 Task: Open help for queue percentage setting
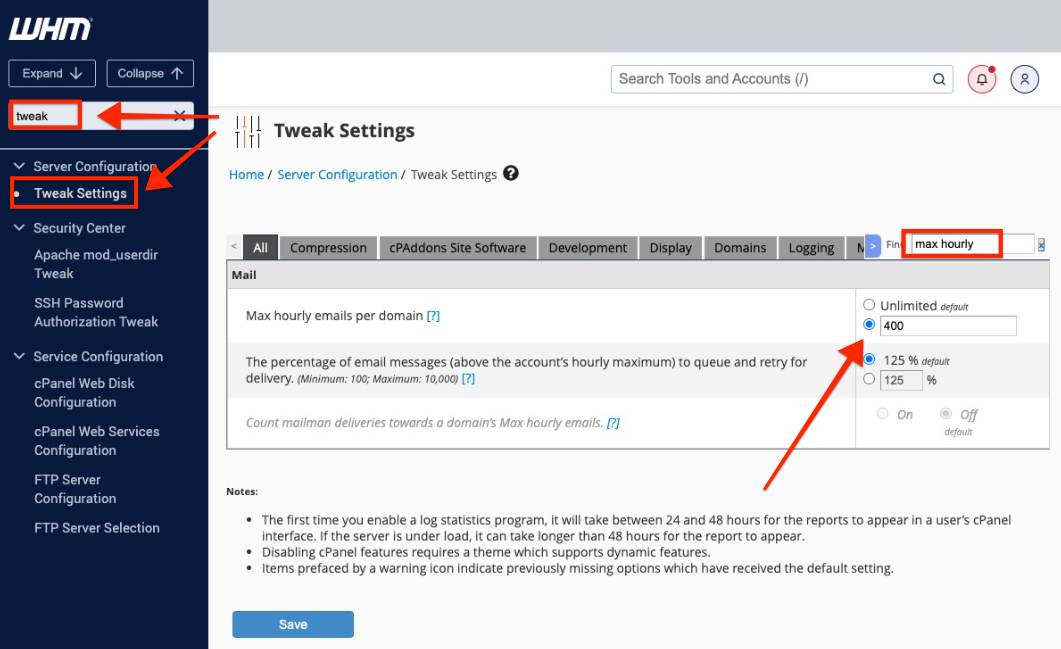point(468,379)
